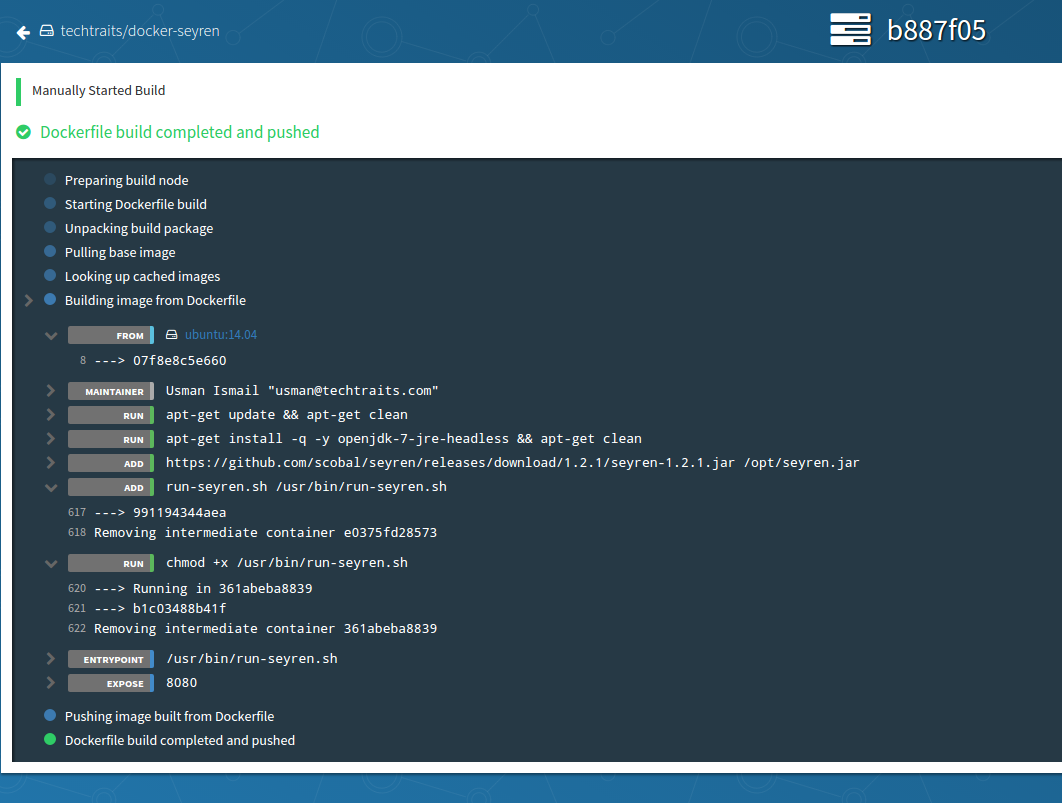Click the green completed and pushed dot
This screenshot has width=1062, height=803.
[x=50, y=740]
